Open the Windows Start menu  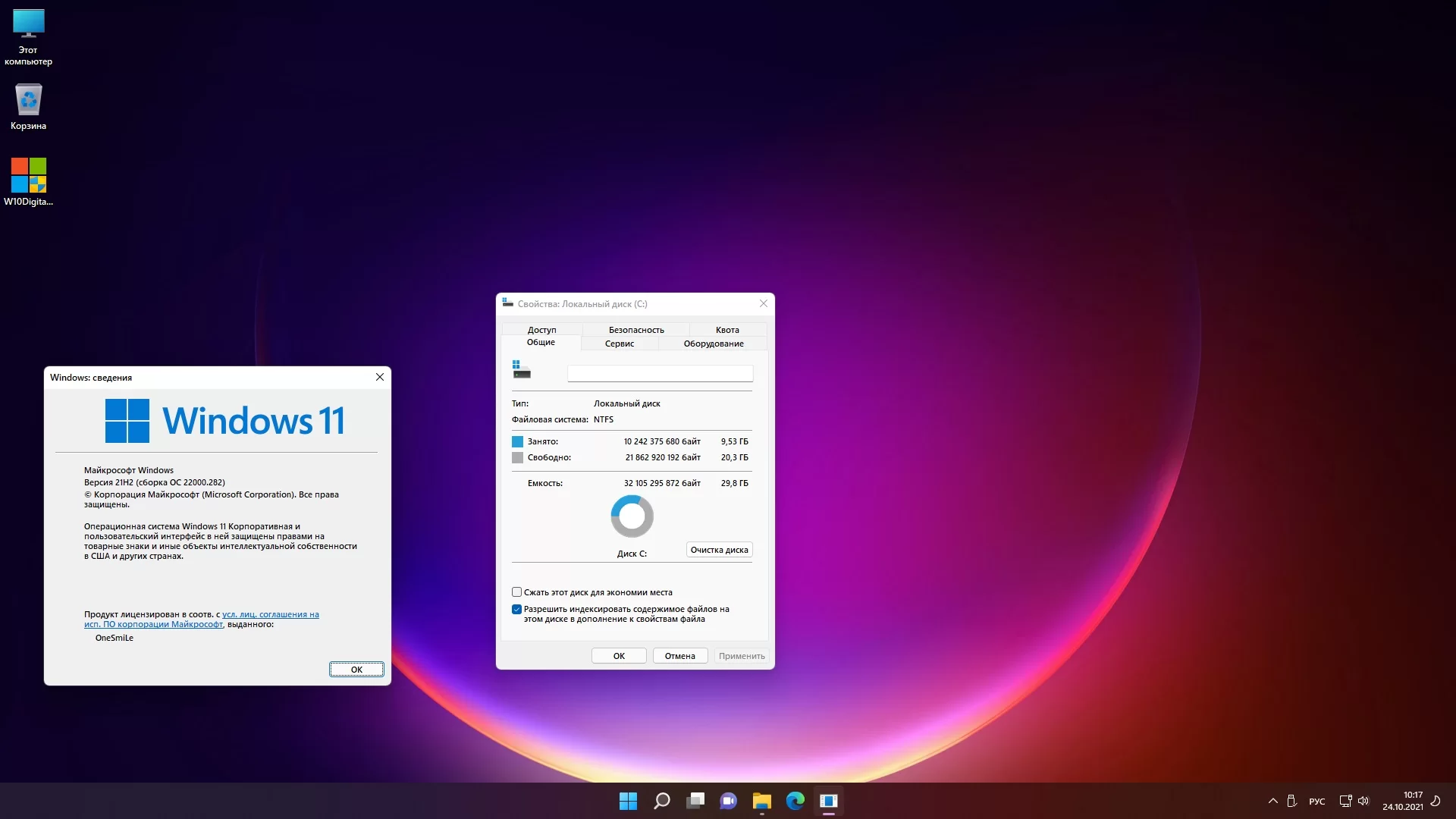628,801
